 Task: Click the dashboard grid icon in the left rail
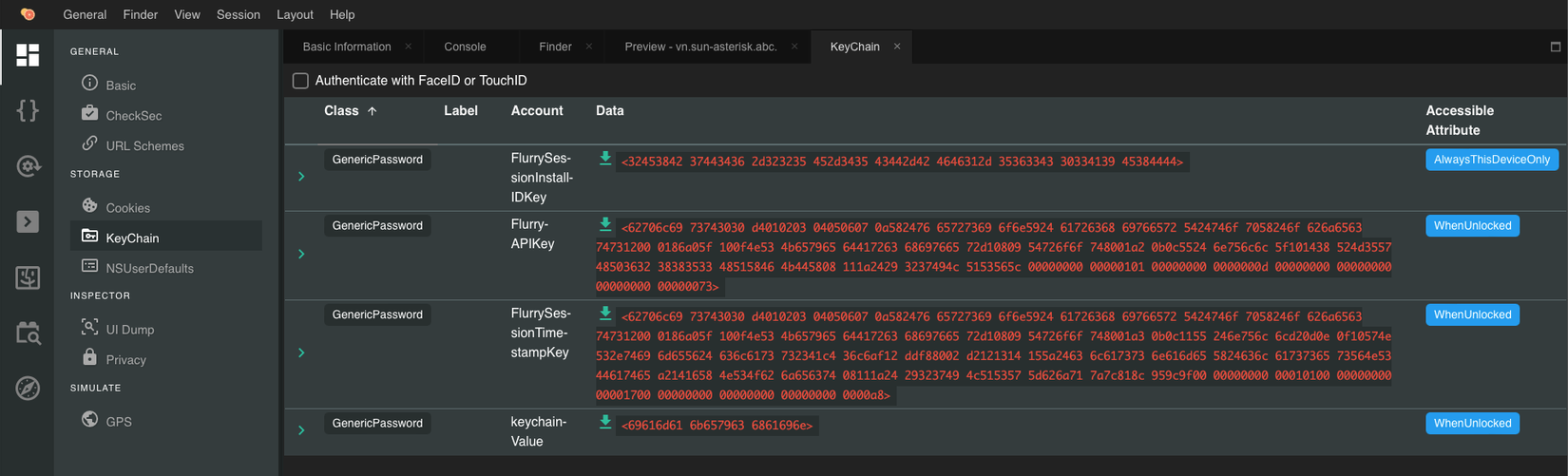click(28, 55)
